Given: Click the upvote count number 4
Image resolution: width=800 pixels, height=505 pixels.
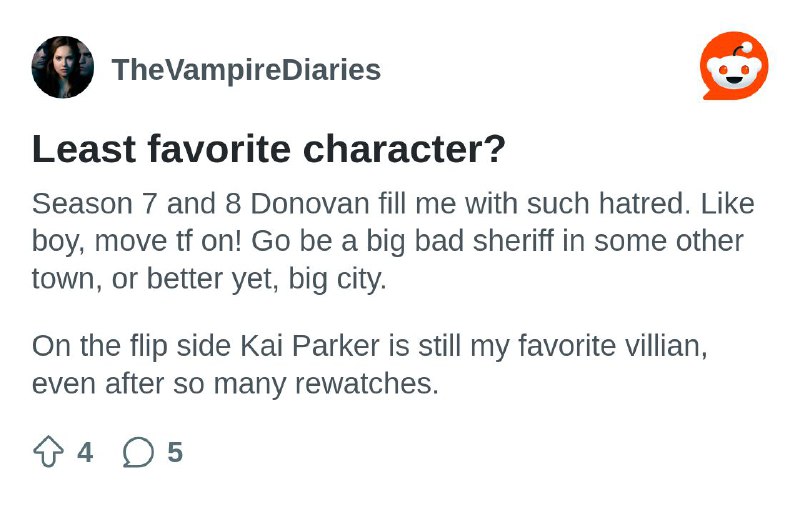Looking at the screenshot, I should tap(85, 452).
